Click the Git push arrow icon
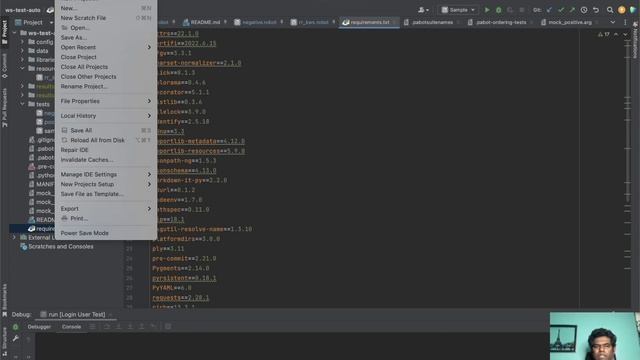The width and height of the screenshot is (640, 360). pos(572,10)
